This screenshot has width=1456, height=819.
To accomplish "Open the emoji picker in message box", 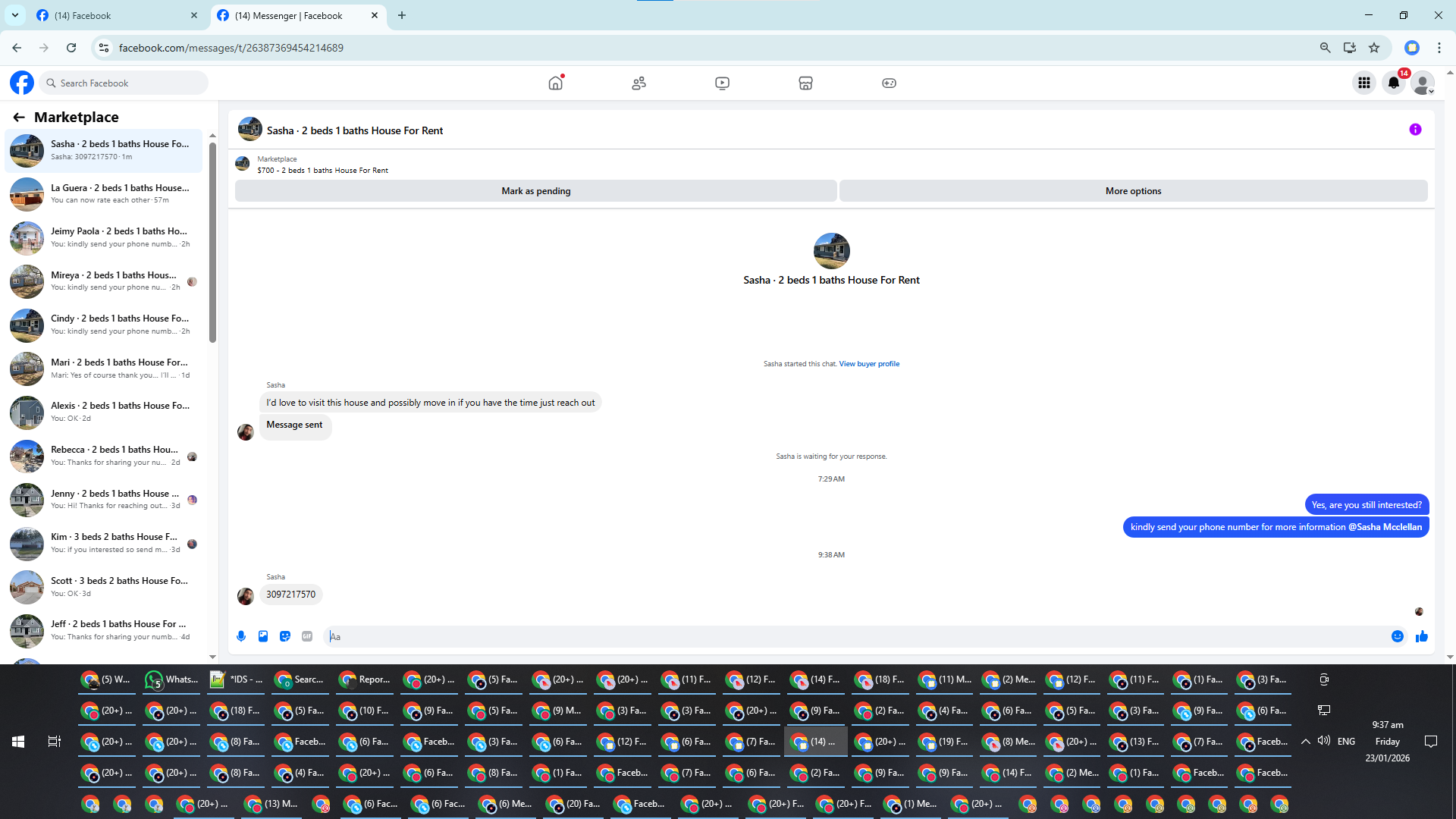I will 1398,636.
